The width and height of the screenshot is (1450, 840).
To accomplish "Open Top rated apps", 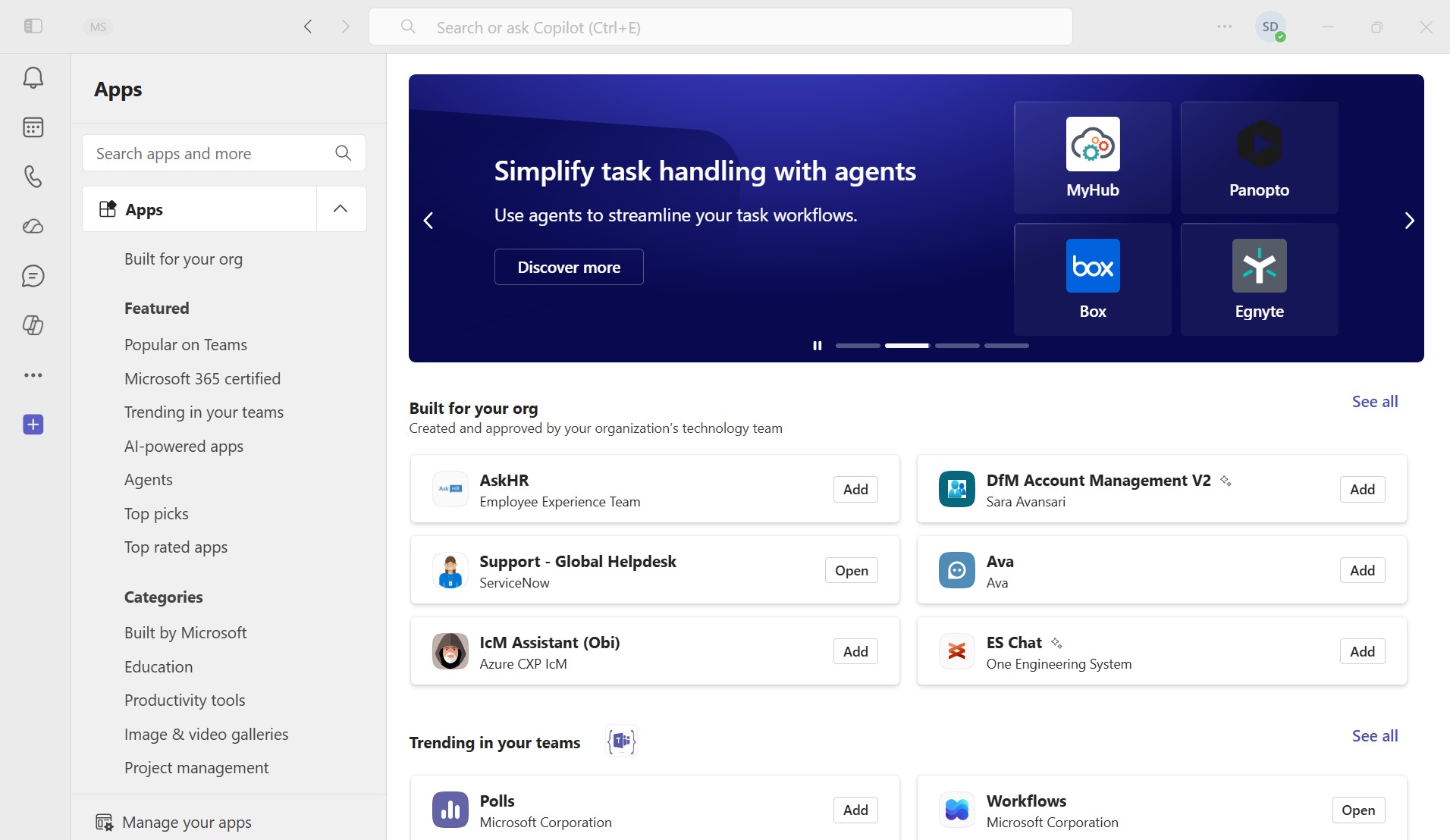I will [x=176, y=547].
